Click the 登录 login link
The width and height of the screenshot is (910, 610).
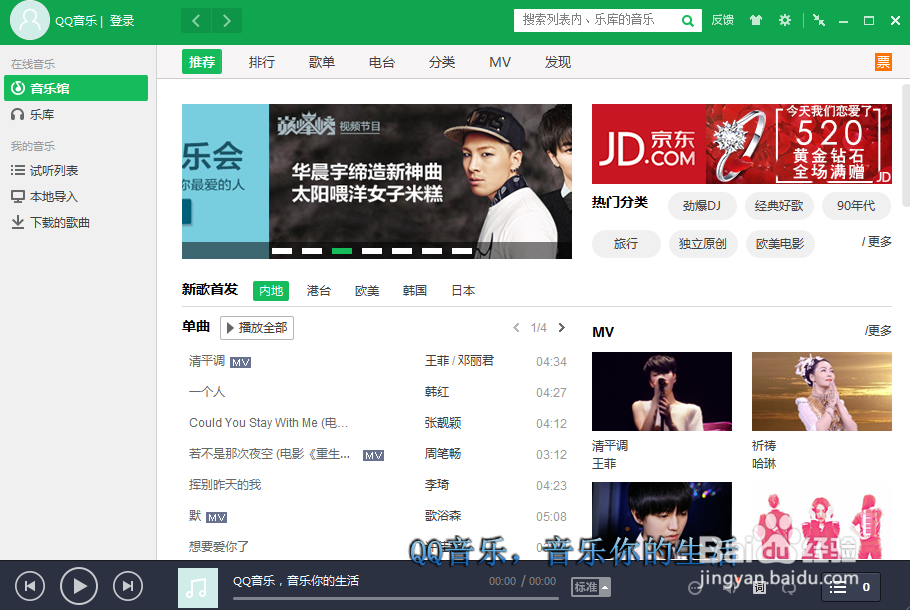click(x=122, y=21)
